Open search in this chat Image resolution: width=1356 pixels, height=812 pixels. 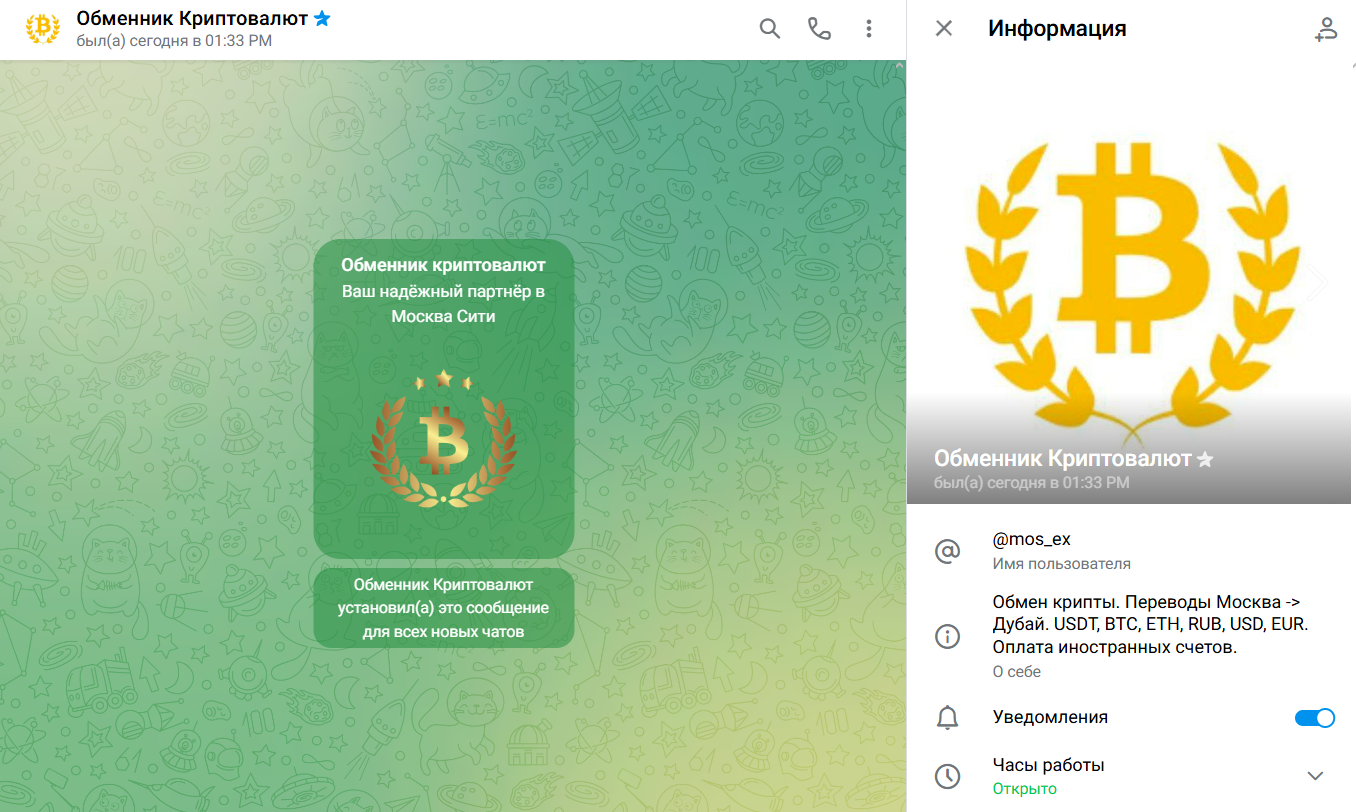point(769,29)
